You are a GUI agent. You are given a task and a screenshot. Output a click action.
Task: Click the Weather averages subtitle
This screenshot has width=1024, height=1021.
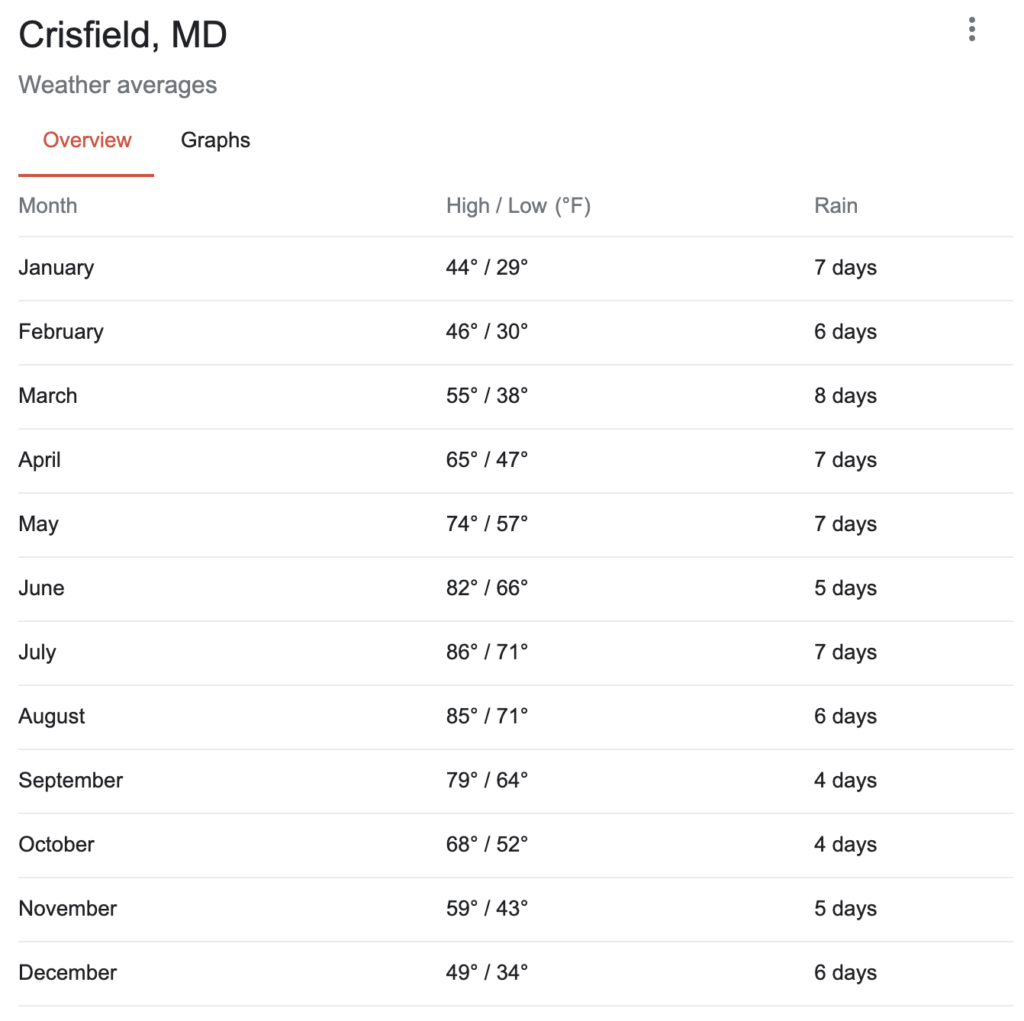point(118,86)
